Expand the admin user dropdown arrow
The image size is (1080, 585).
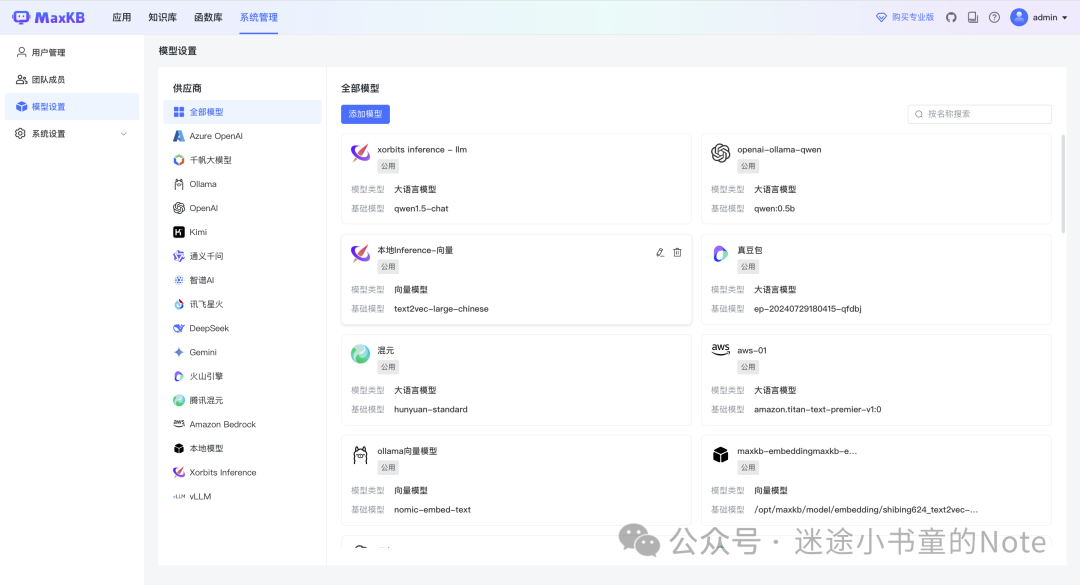[x=1065, y=18]
